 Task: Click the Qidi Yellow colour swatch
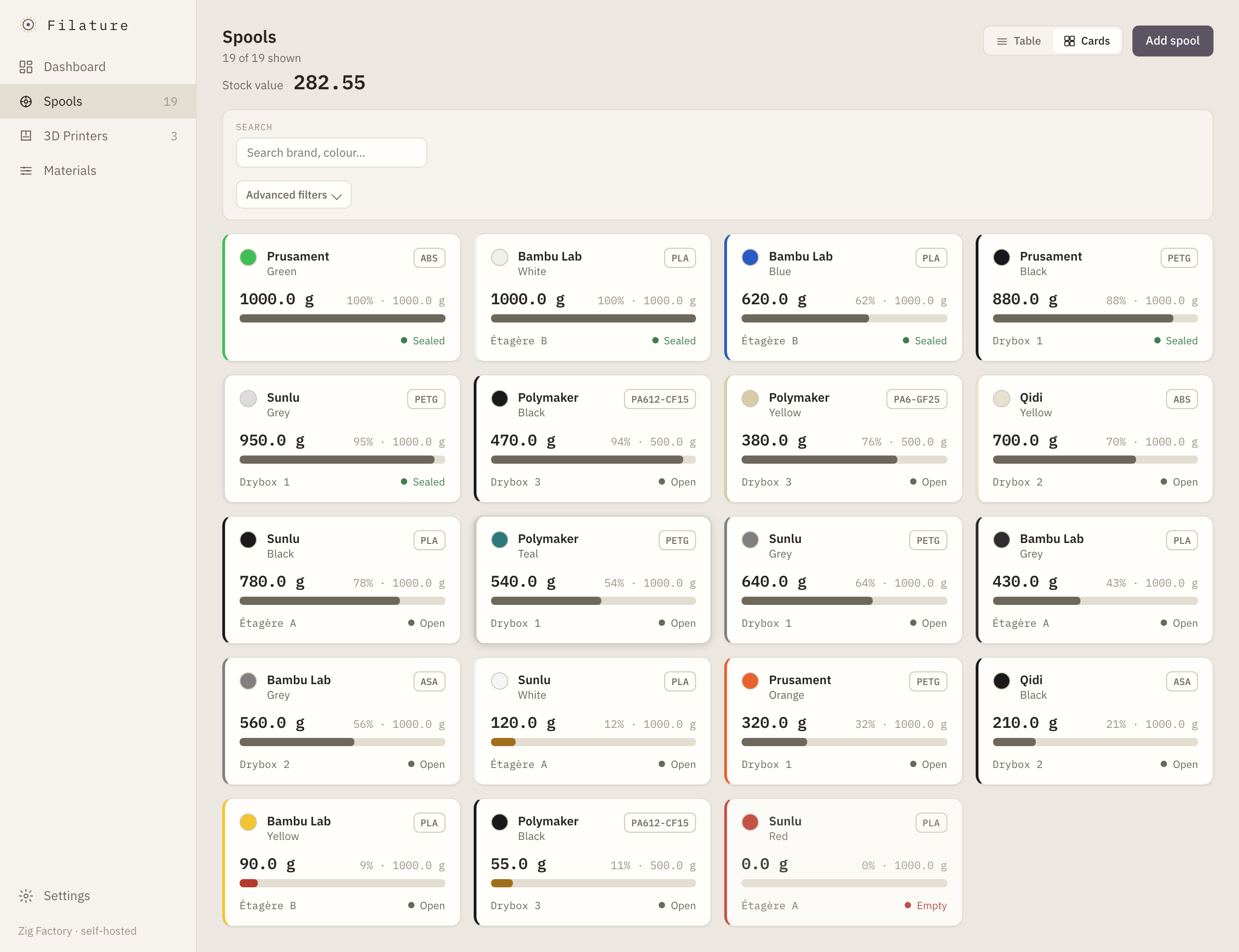coord(1001,399)
